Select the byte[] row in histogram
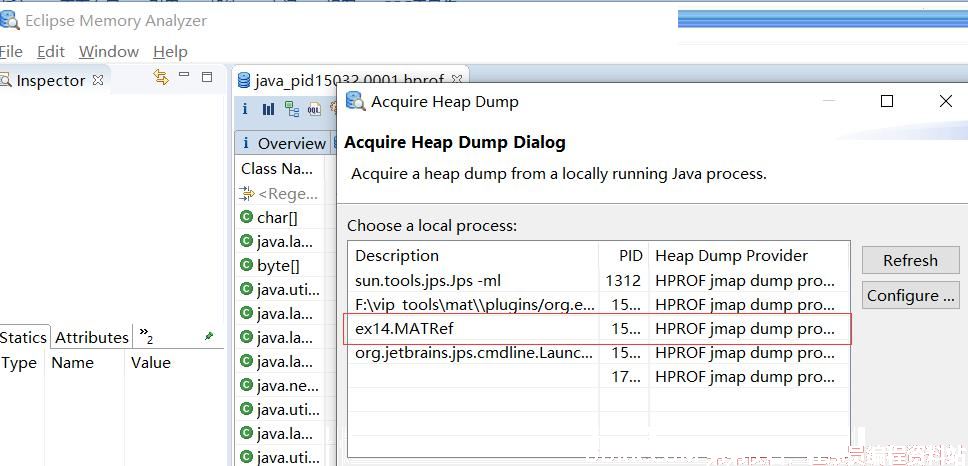Screen dimensions: 968x466 pyautogui.click(x=280, y=265)
